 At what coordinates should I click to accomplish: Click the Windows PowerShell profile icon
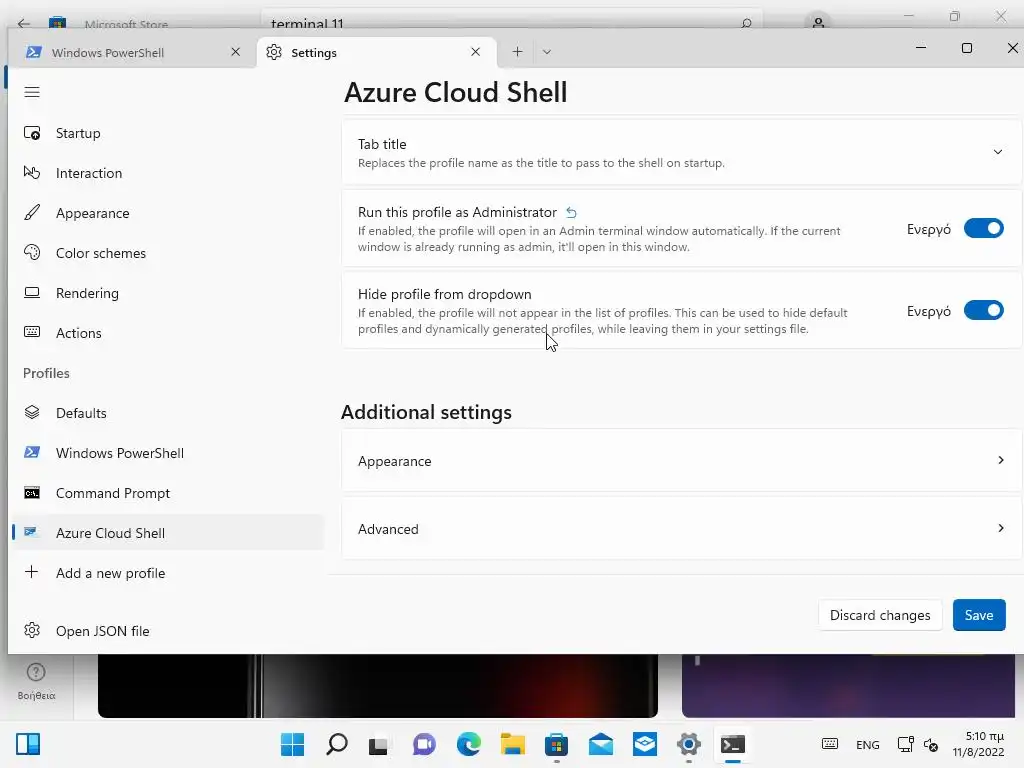coord(32,453)
